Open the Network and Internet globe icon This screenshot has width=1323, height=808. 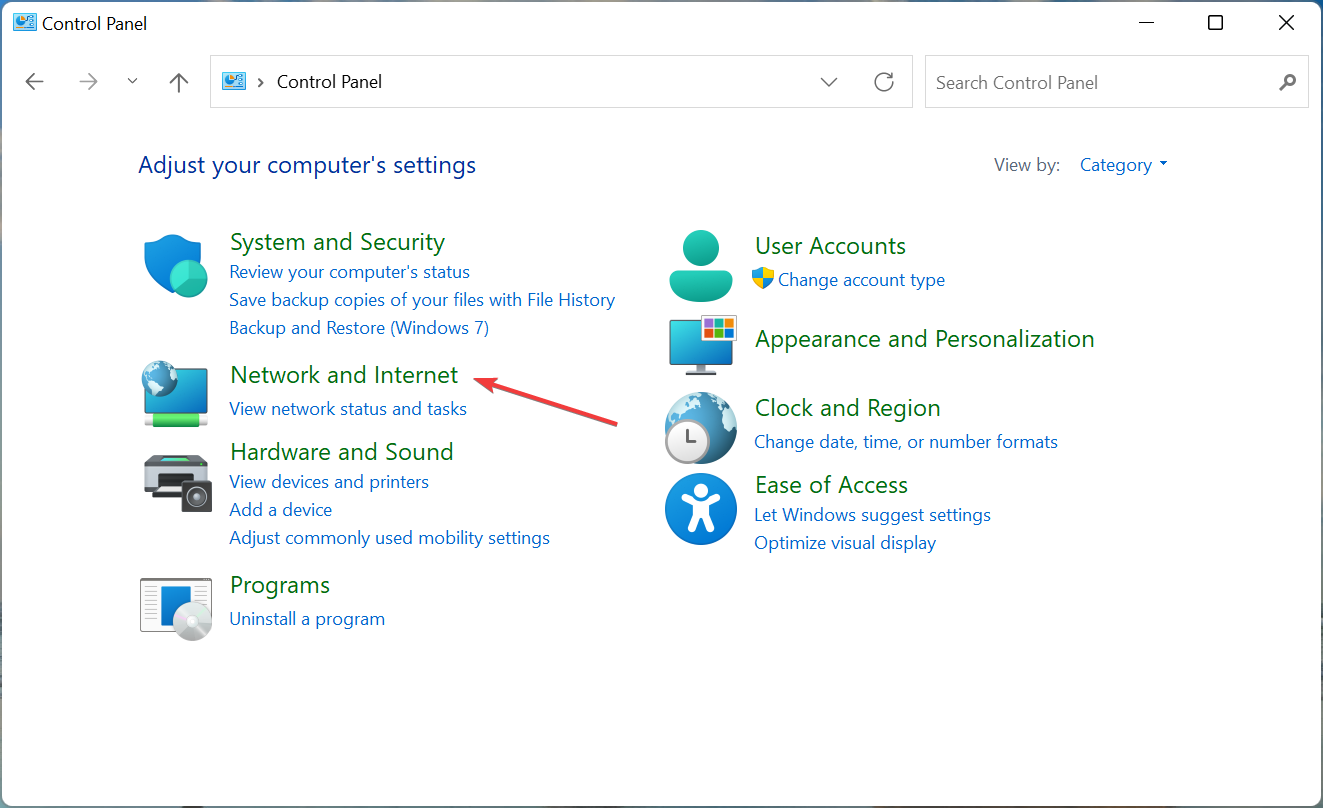[175, 394]
